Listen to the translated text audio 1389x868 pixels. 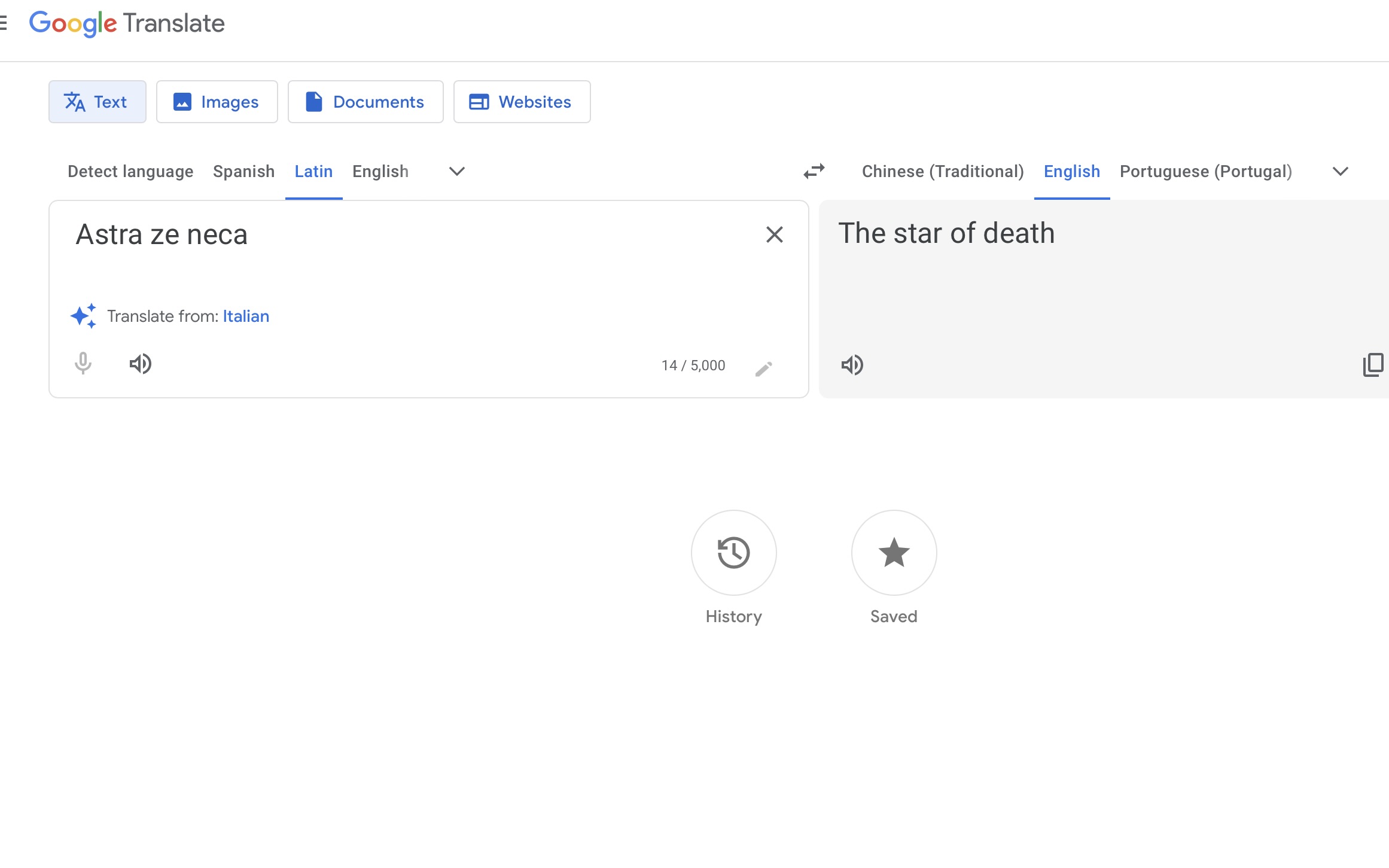coord(852,365)
